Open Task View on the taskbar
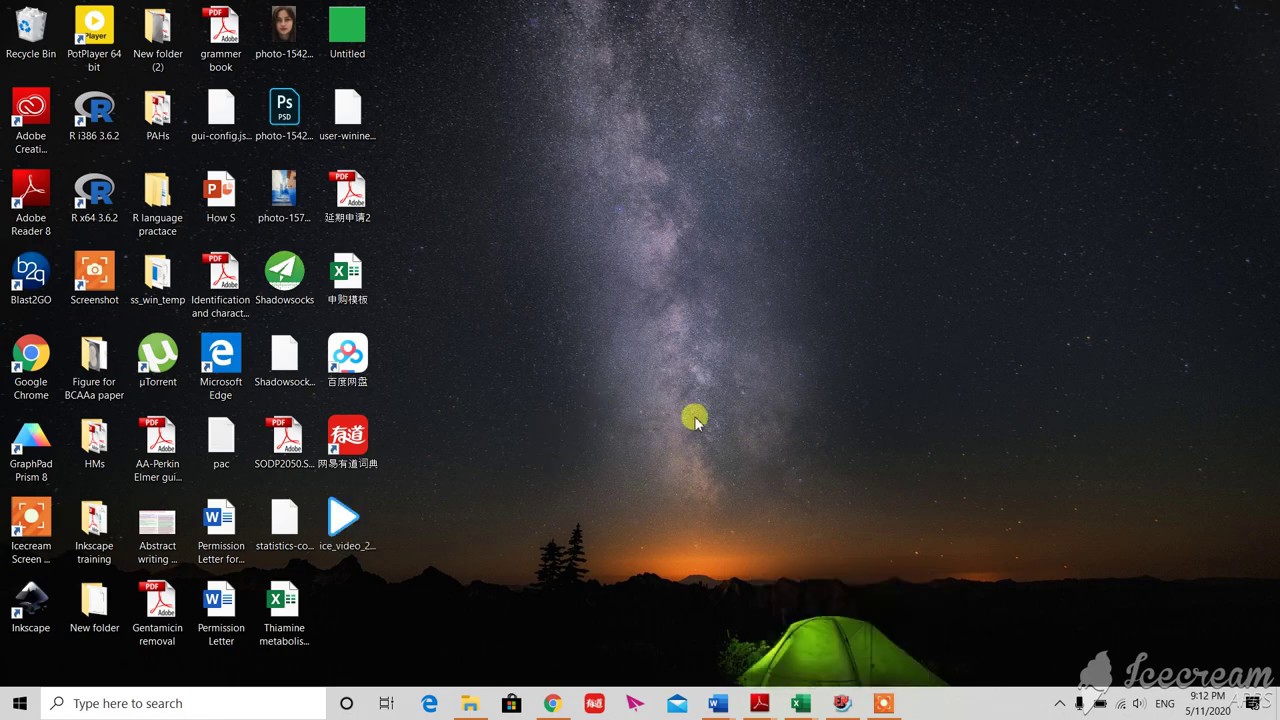The image size is (1280, 720). [387, 704]
